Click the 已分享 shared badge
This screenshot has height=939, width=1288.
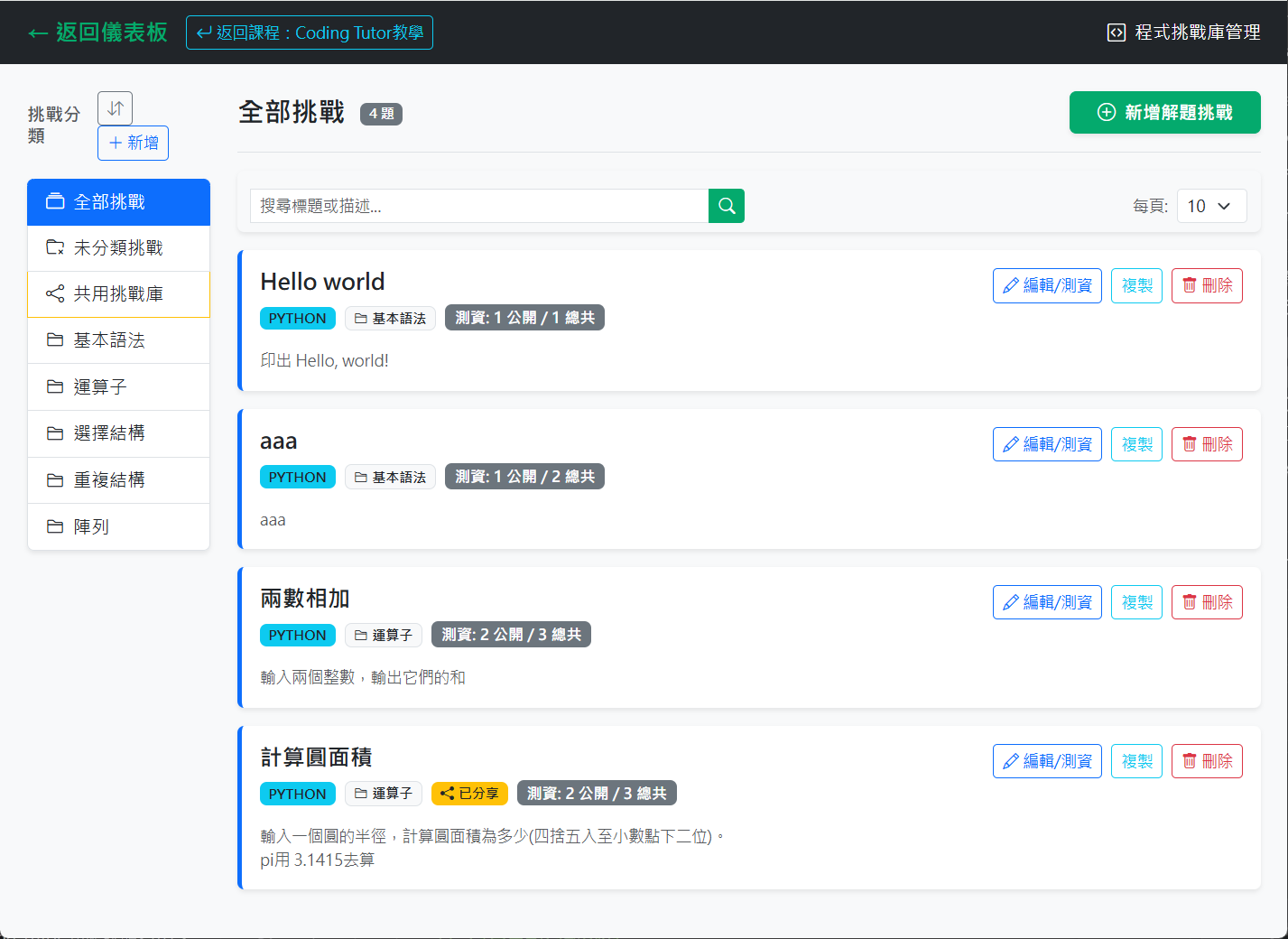point(469,794)
